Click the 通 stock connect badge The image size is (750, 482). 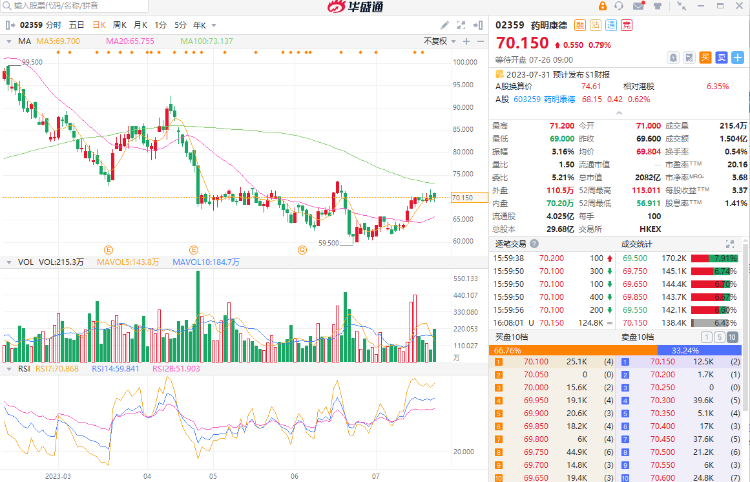pos(611,25)
